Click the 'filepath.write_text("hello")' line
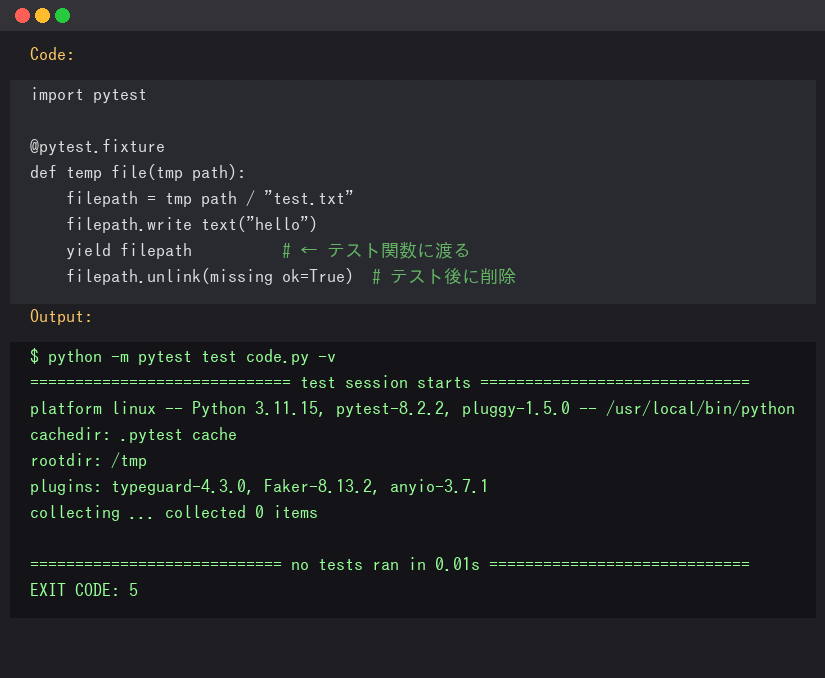Viewport: 825px width, 678px height. click(192, 224)
